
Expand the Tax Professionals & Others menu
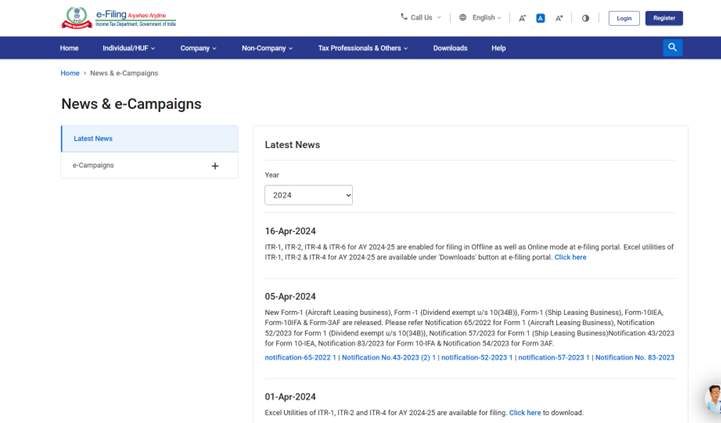click(362, 48)
